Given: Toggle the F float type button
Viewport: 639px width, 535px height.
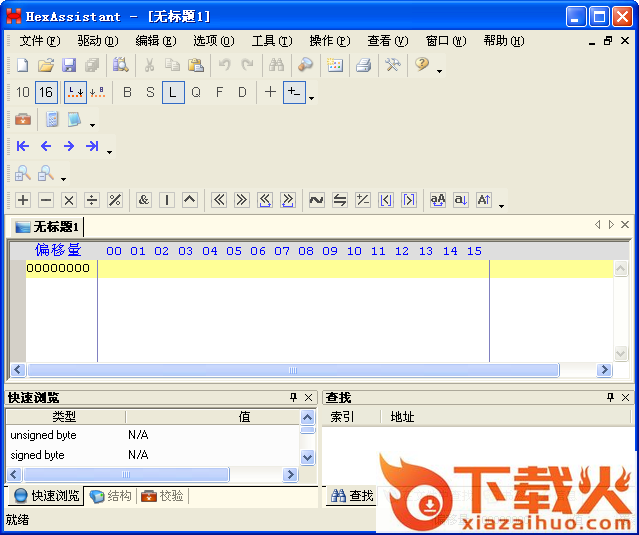Looking at the screenshot, I should (x=219, y=92).
